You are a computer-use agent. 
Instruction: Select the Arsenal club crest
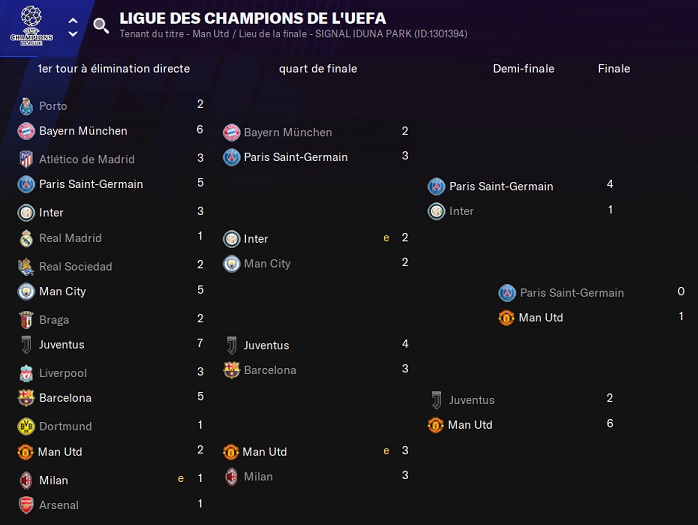click(x=26, y=505)
